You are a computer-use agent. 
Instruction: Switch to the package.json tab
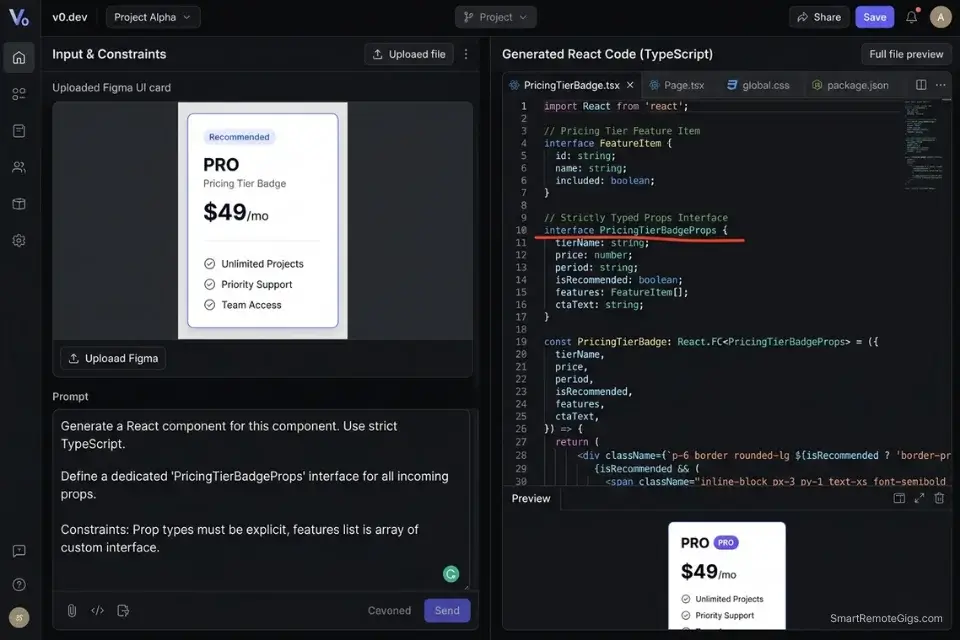click(x=850, y=85)
